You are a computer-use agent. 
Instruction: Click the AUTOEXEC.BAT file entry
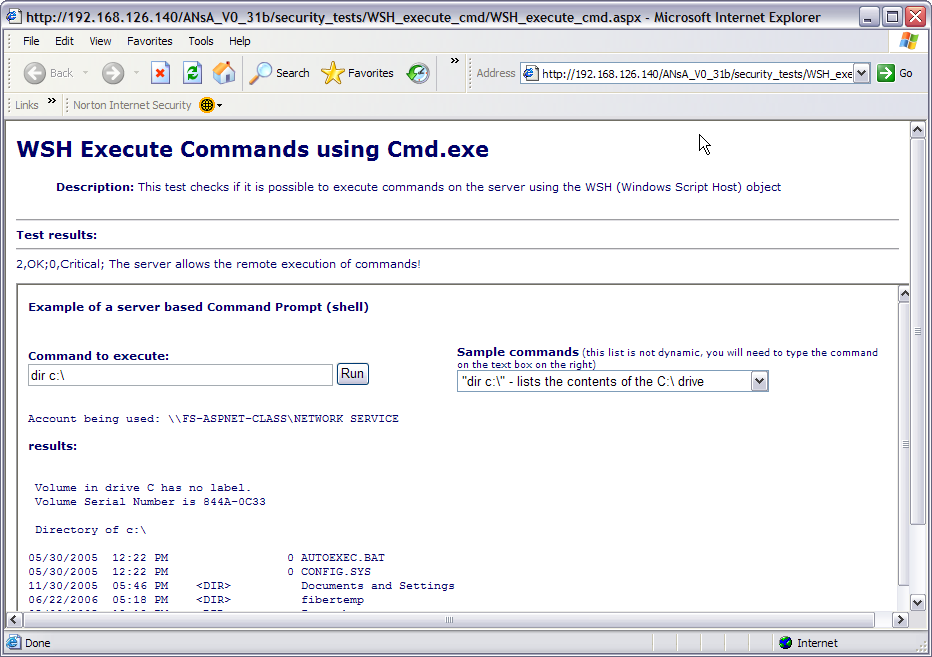[x=342, y=558]
